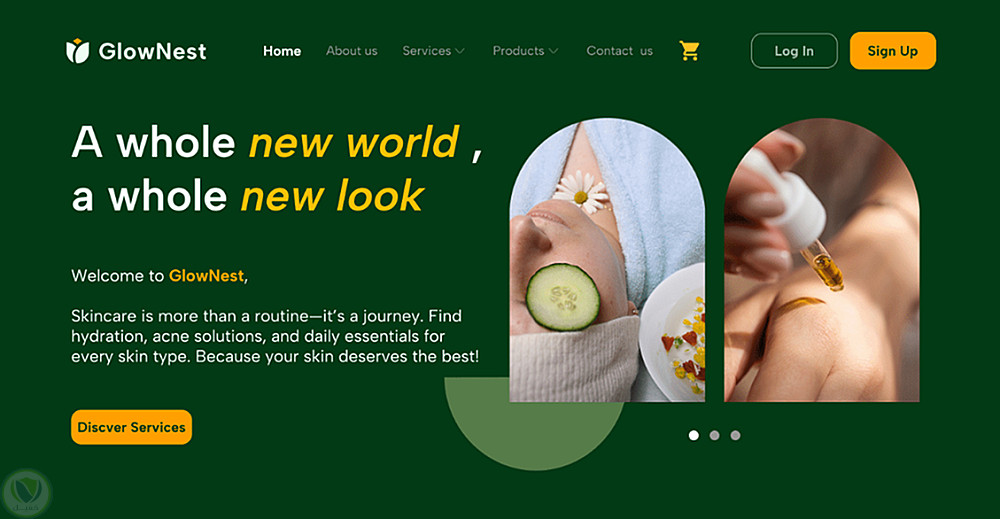Viewport: 1000px width, 519px height.
Task: Open the Products menu item
Action: [x=518, y=51]
